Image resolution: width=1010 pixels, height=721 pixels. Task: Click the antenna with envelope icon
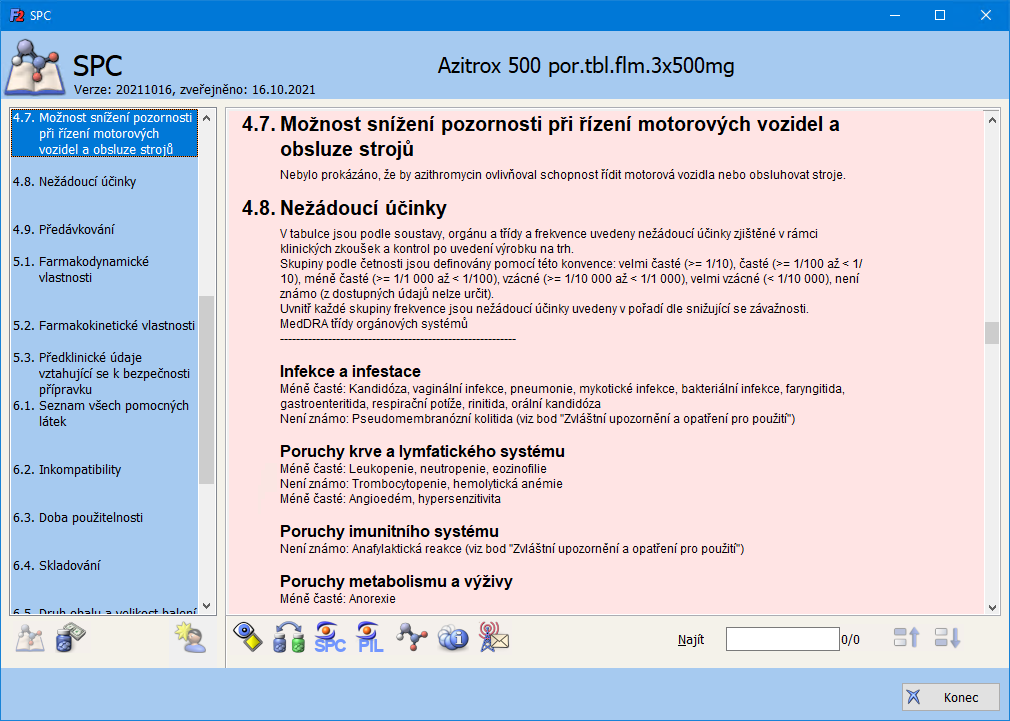[494, 637]
